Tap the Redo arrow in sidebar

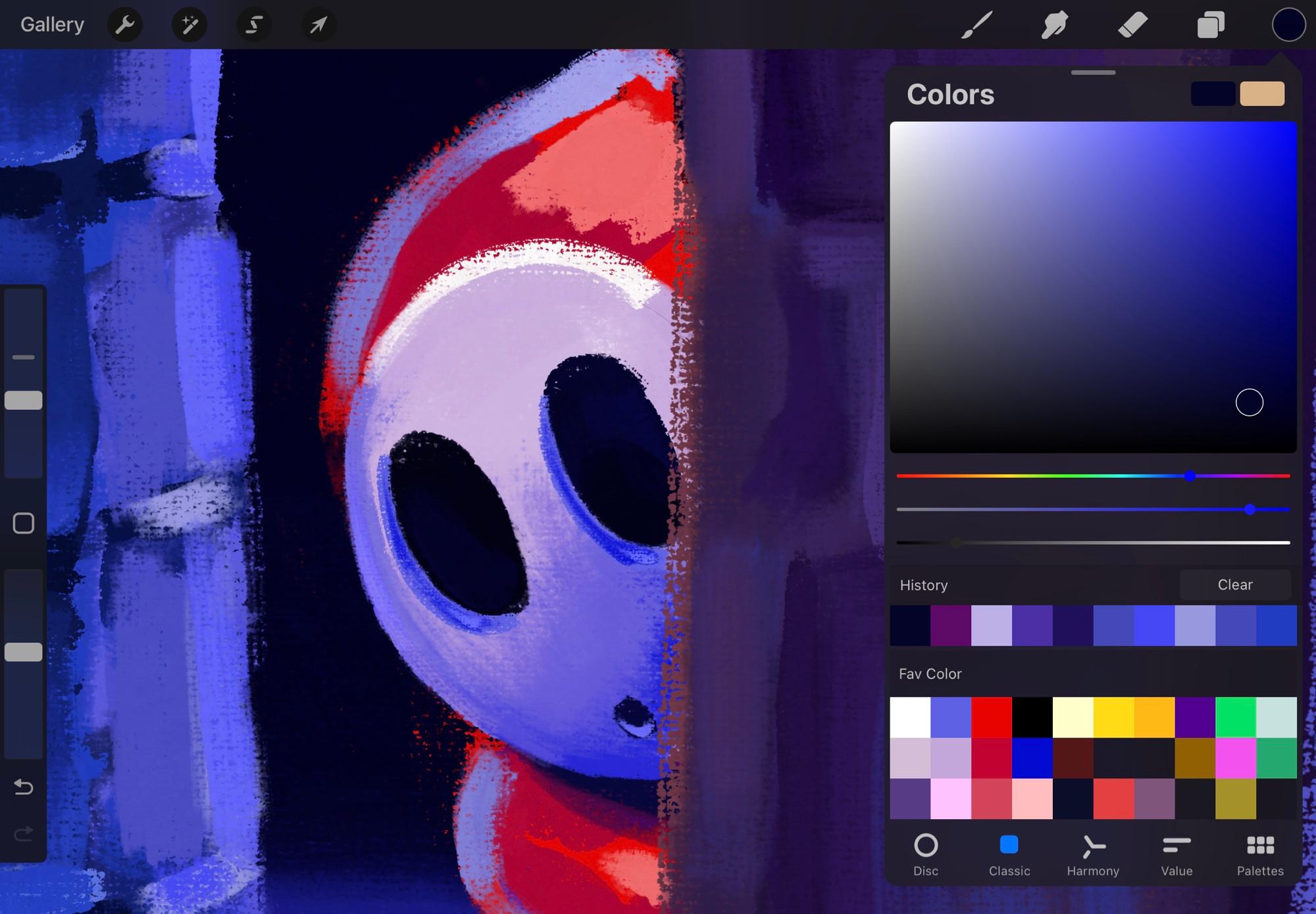24,834
